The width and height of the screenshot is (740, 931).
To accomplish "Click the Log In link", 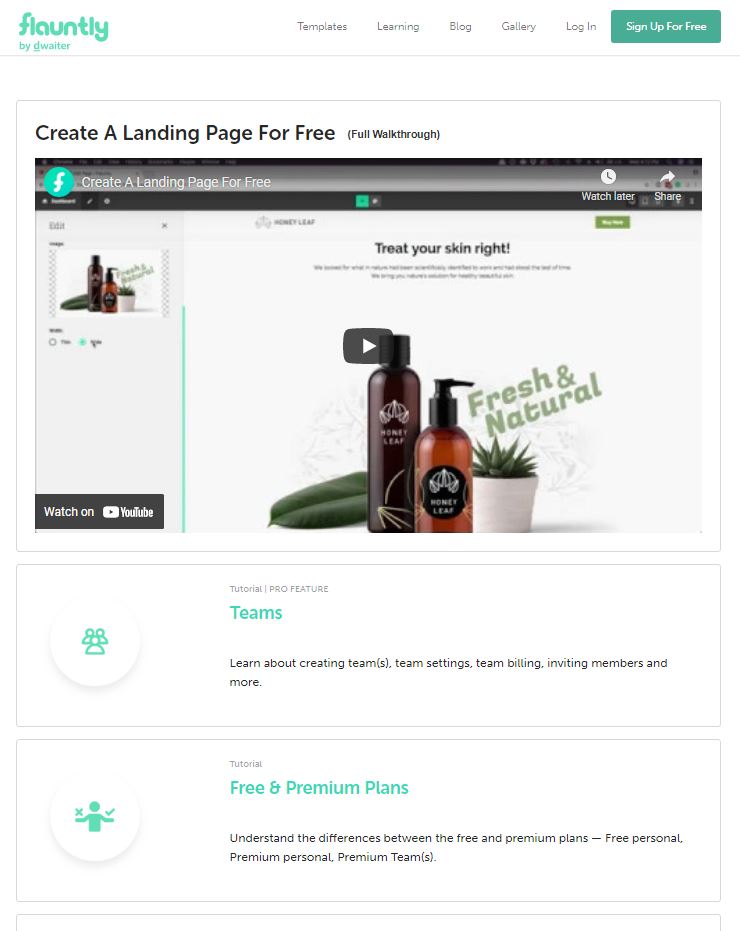I will [581, 26].
